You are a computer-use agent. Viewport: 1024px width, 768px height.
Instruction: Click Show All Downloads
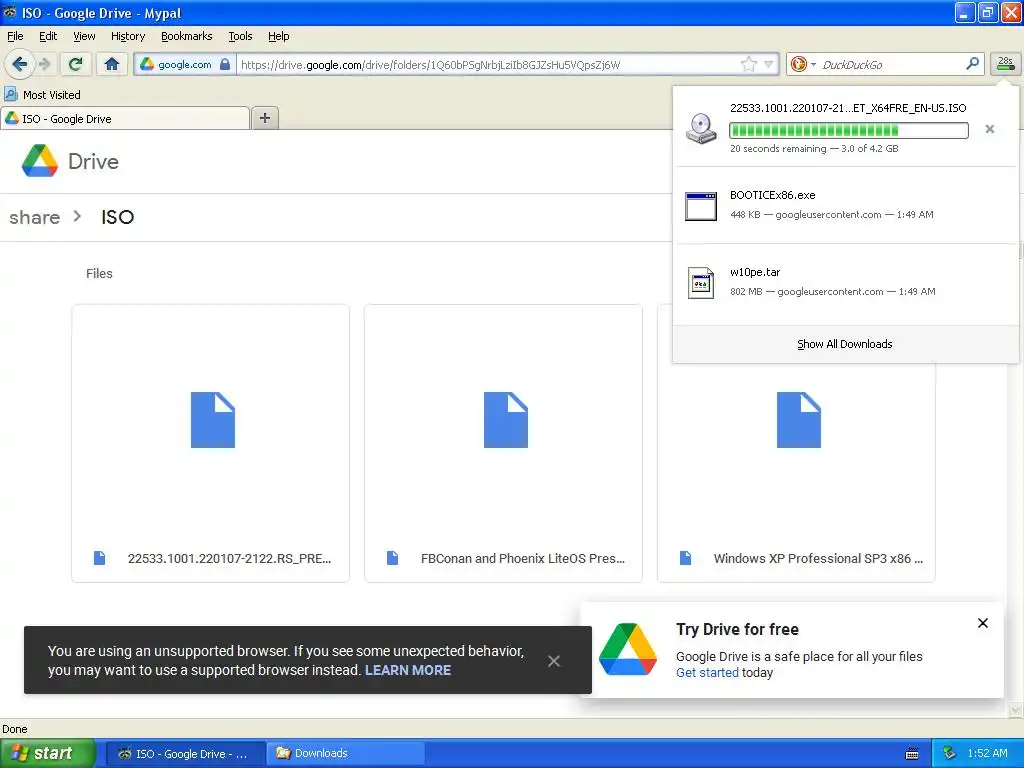(x=844, y=344)
